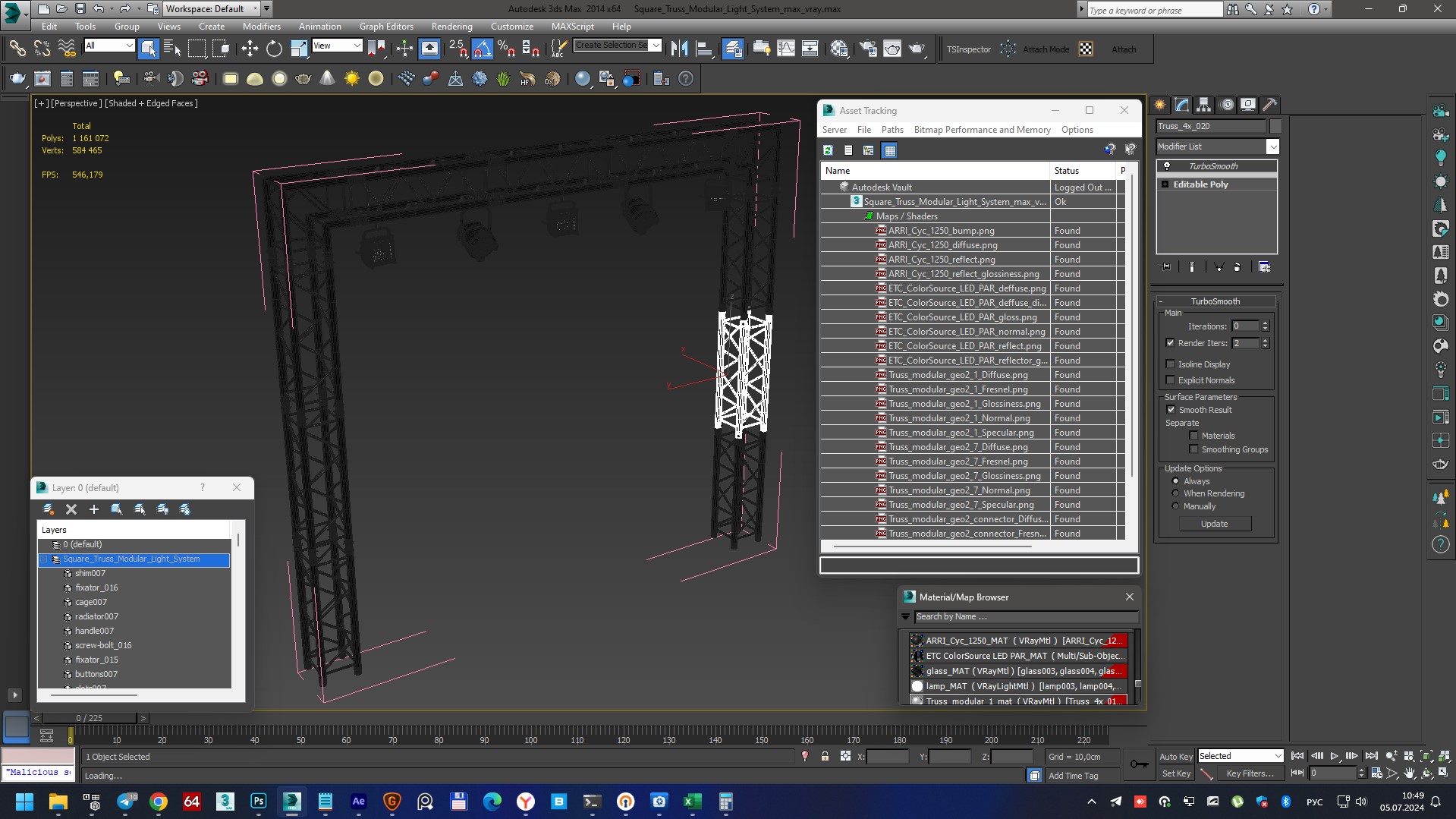Toggle the Angle Snap icon
1456x819 pixels.
[482, 49]
